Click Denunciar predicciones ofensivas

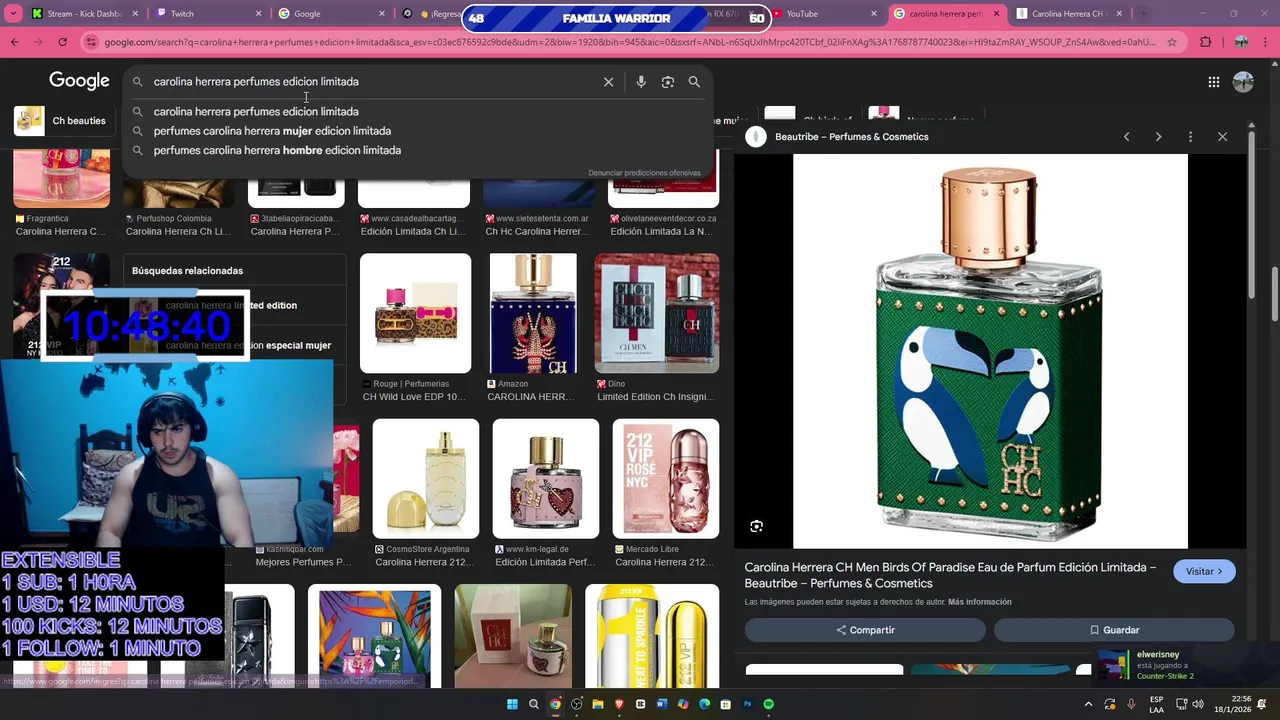pos(644,173)
